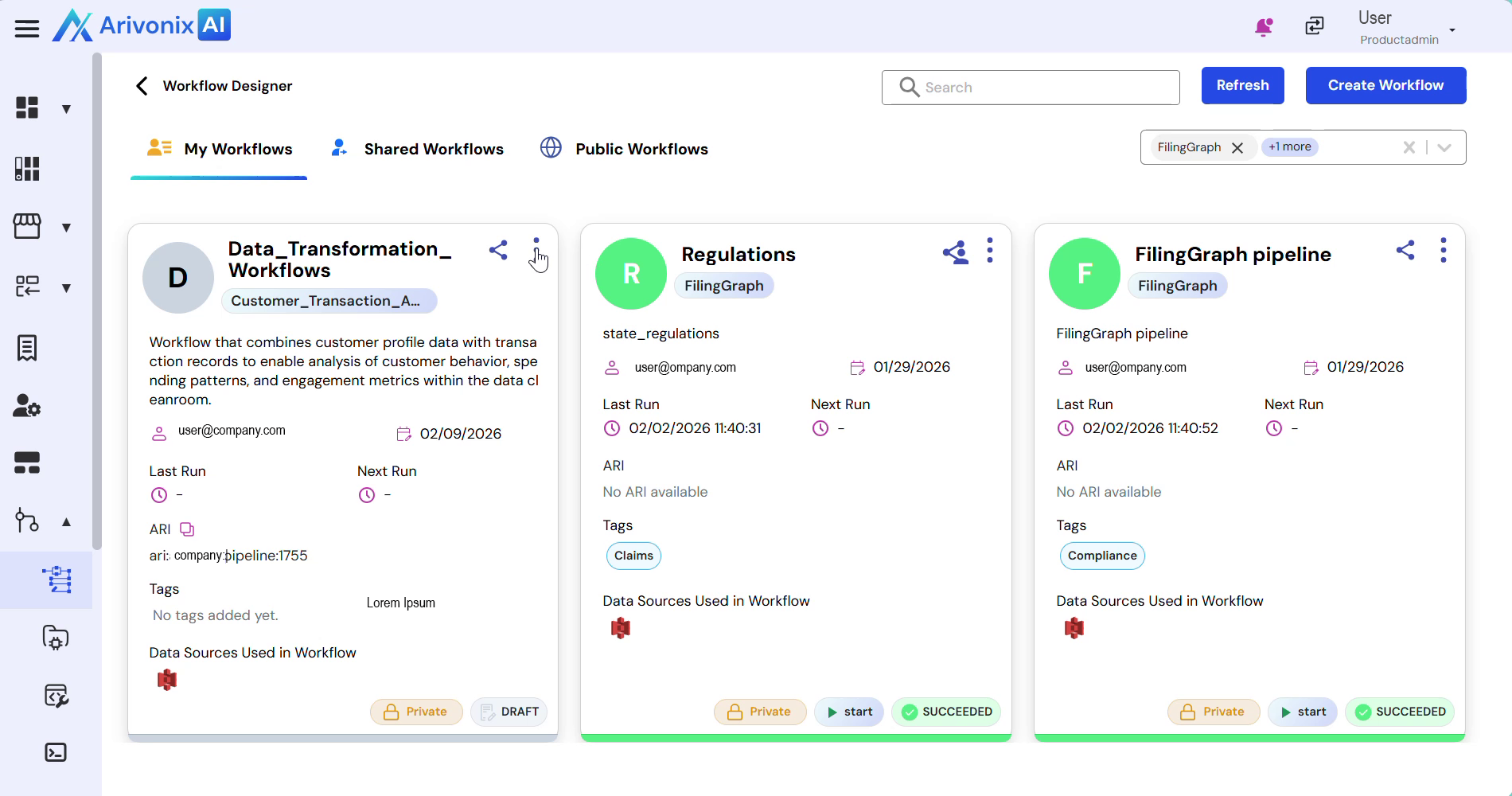Open the User Productadmin account dropdown

click(x=1452, y=30)
